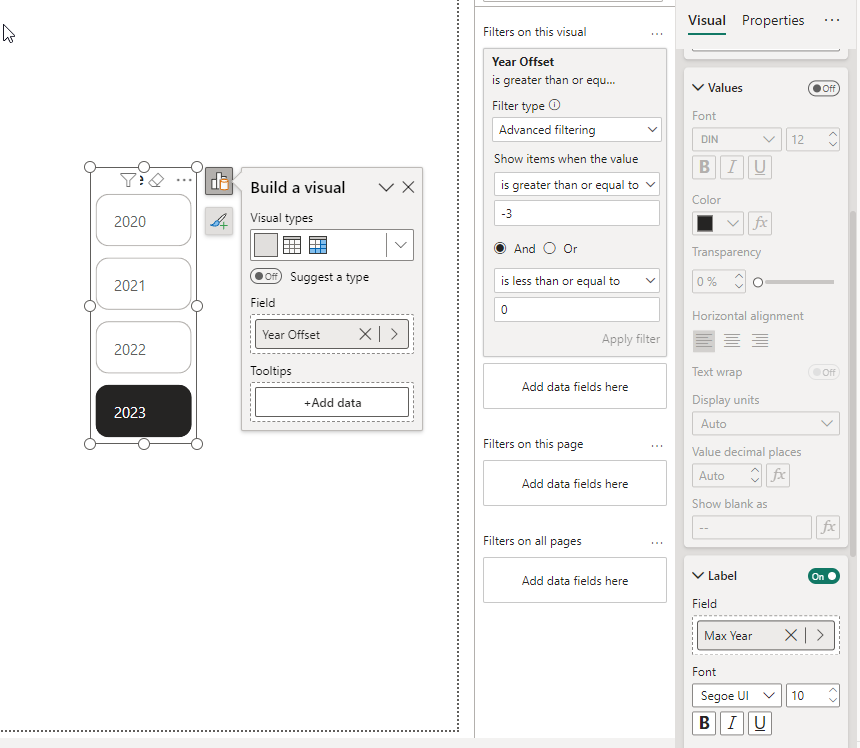
Task: Select the 2023 slicer tile
Action: click(x=143, y=411)
